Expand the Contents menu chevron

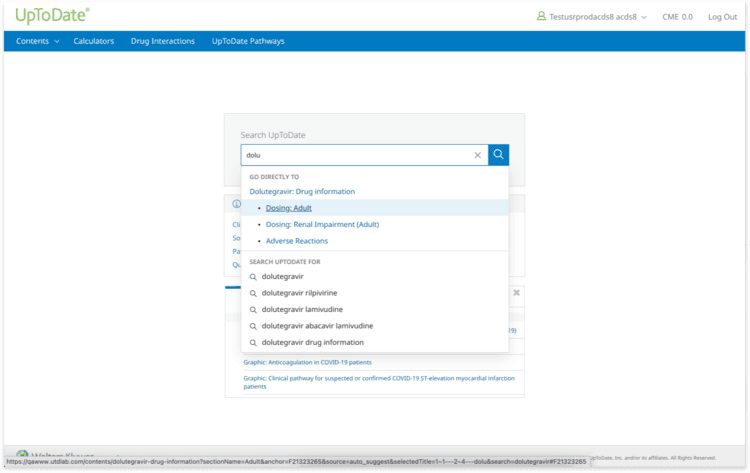click(x=57, y=42)
